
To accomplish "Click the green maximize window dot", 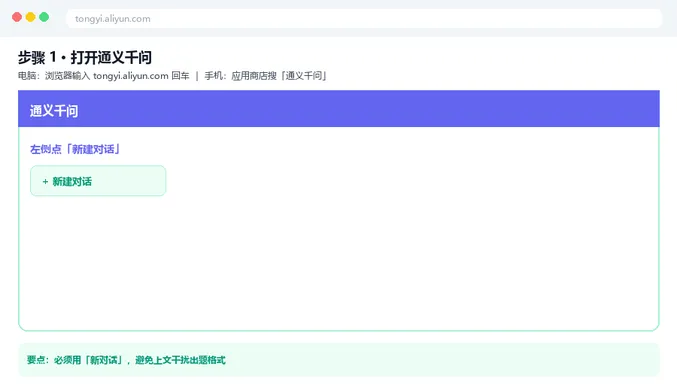I will click(44, 17).
